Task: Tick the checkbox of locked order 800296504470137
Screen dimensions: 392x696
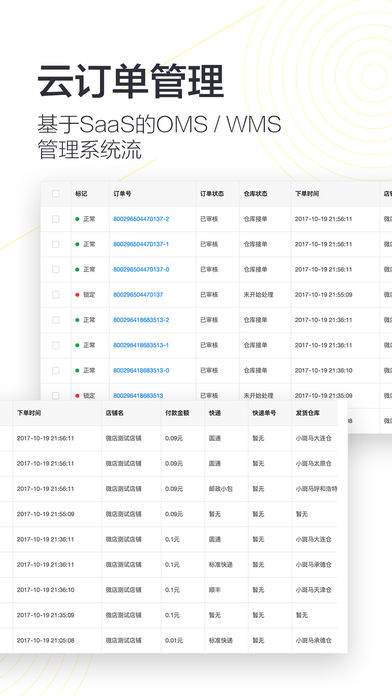Action: [x=55, y=294]
